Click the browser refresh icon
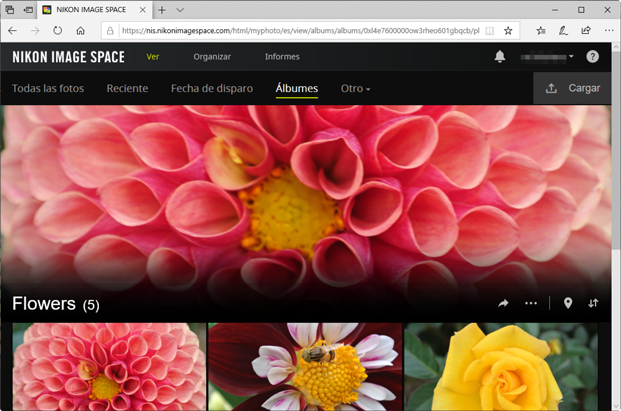621x411 pixels. (57, 31)
